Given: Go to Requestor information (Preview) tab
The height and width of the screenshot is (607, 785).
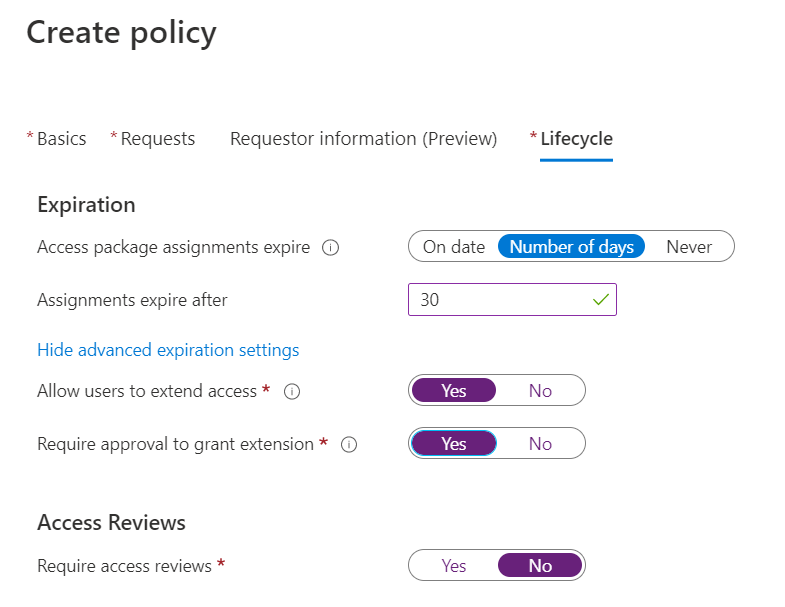Looking at the screenshot, I should point(363,139).
